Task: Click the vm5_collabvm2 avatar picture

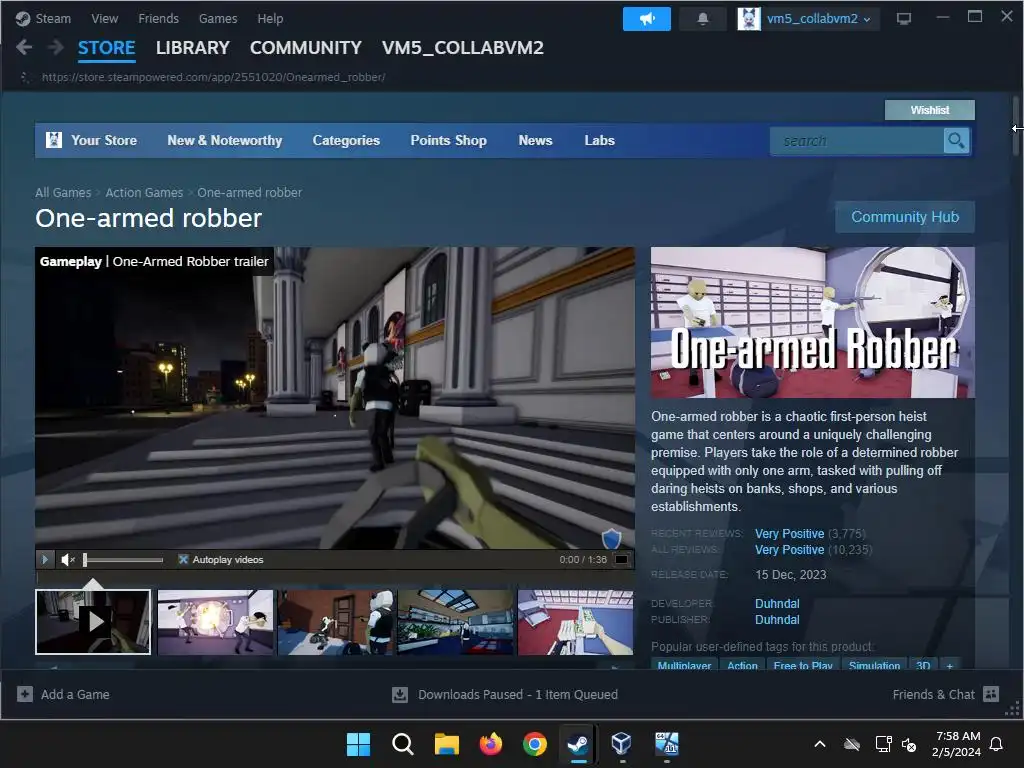Action: [748, 19]
